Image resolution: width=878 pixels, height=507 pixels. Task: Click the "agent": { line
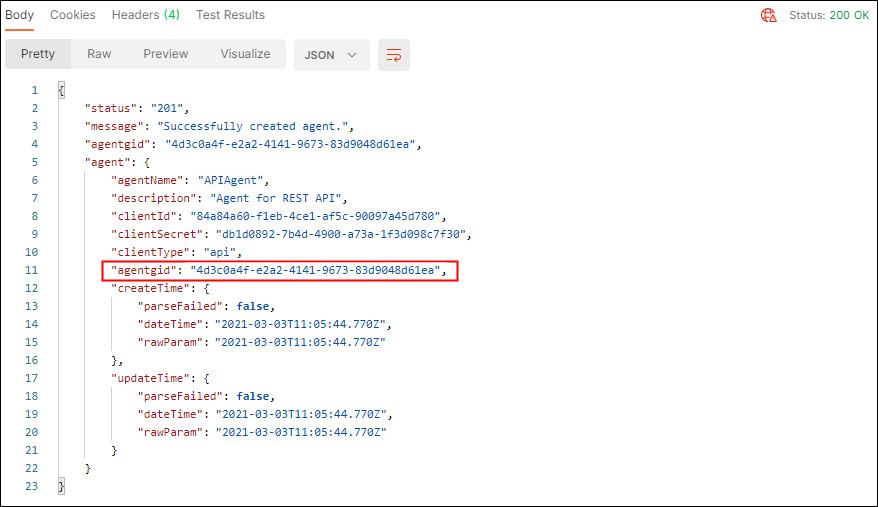(x=117, y=162)
